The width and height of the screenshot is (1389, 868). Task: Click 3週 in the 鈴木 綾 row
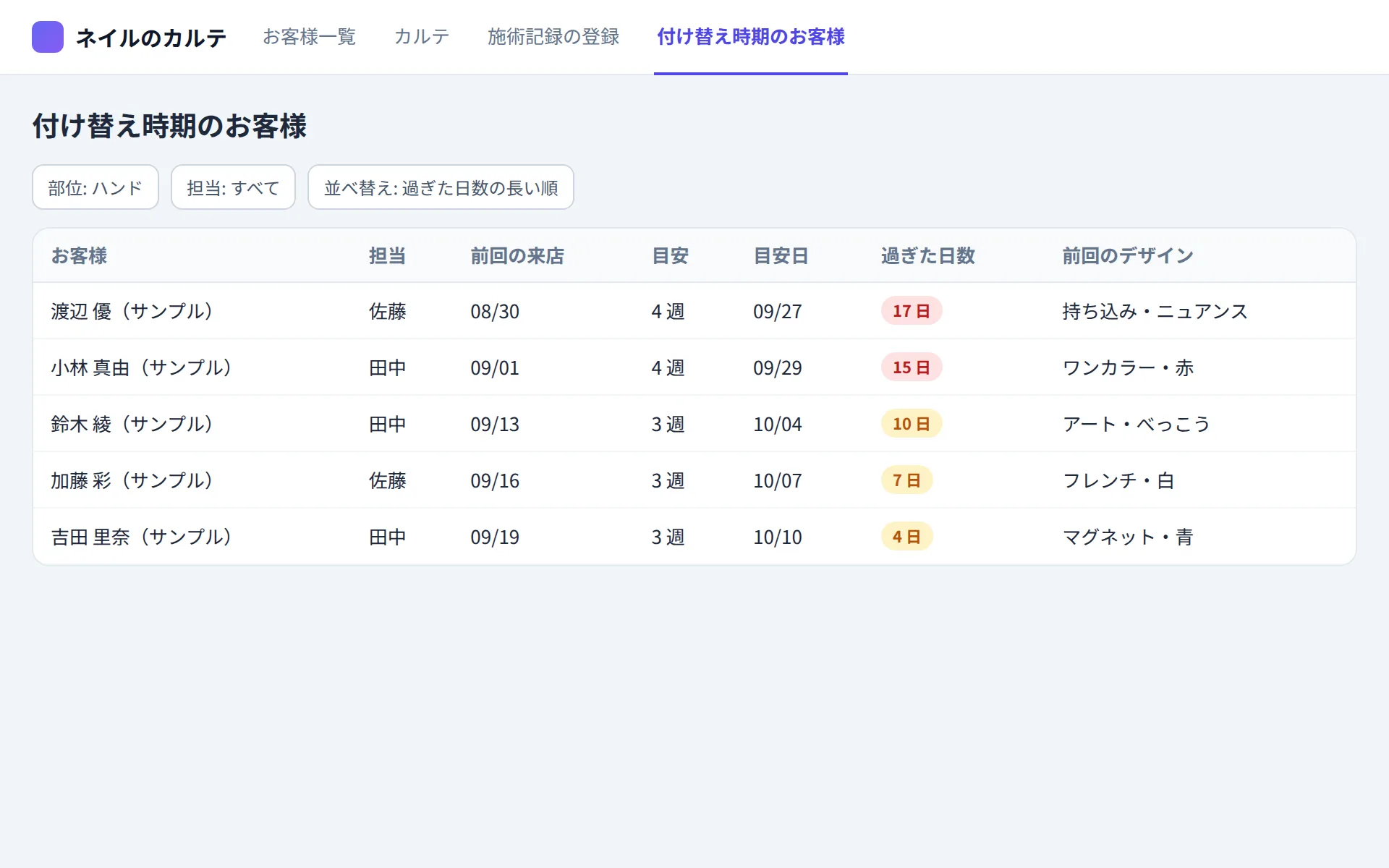coord(668,424)
